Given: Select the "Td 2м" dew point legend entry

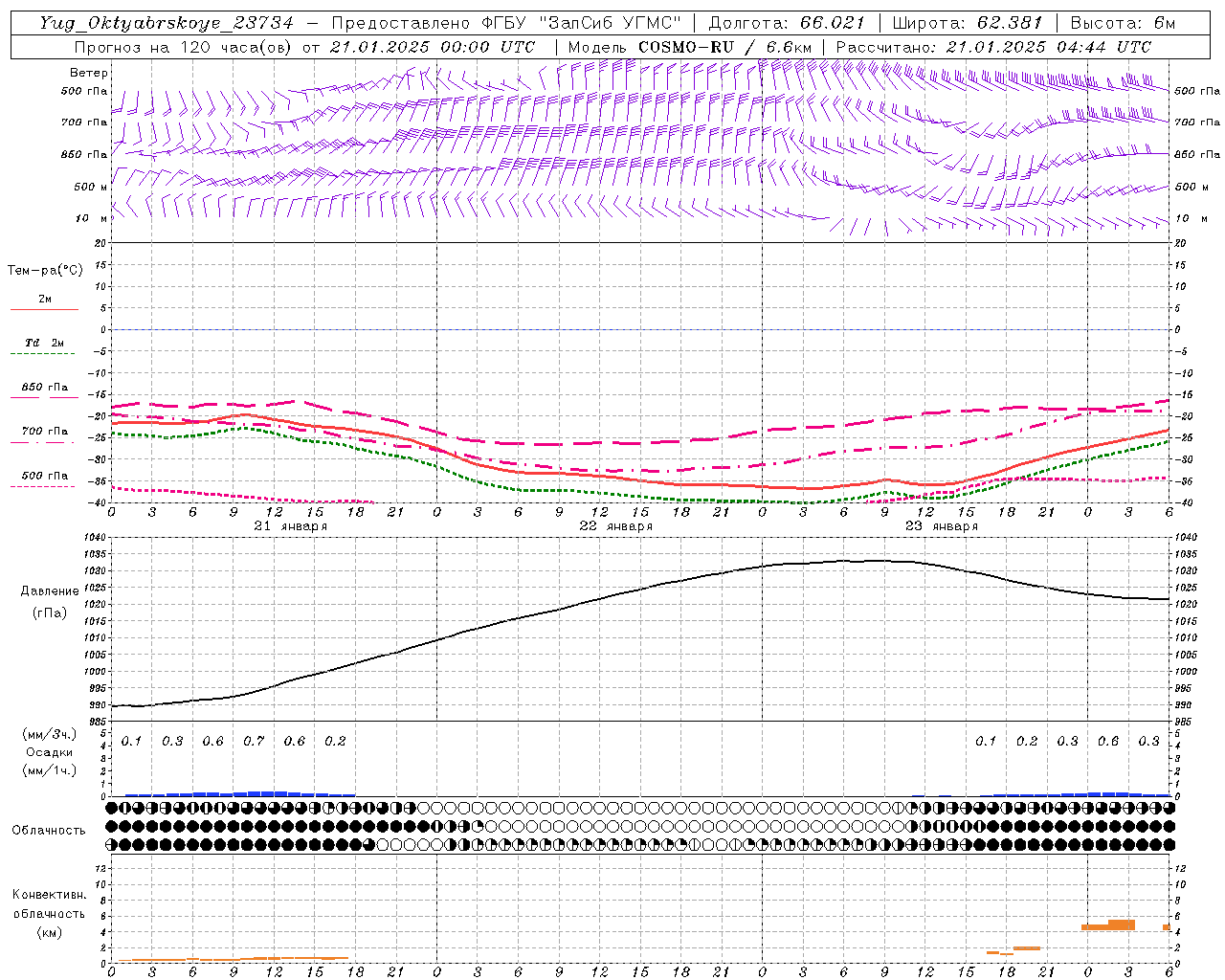Looking at the screenshot, I should (44, 343).
